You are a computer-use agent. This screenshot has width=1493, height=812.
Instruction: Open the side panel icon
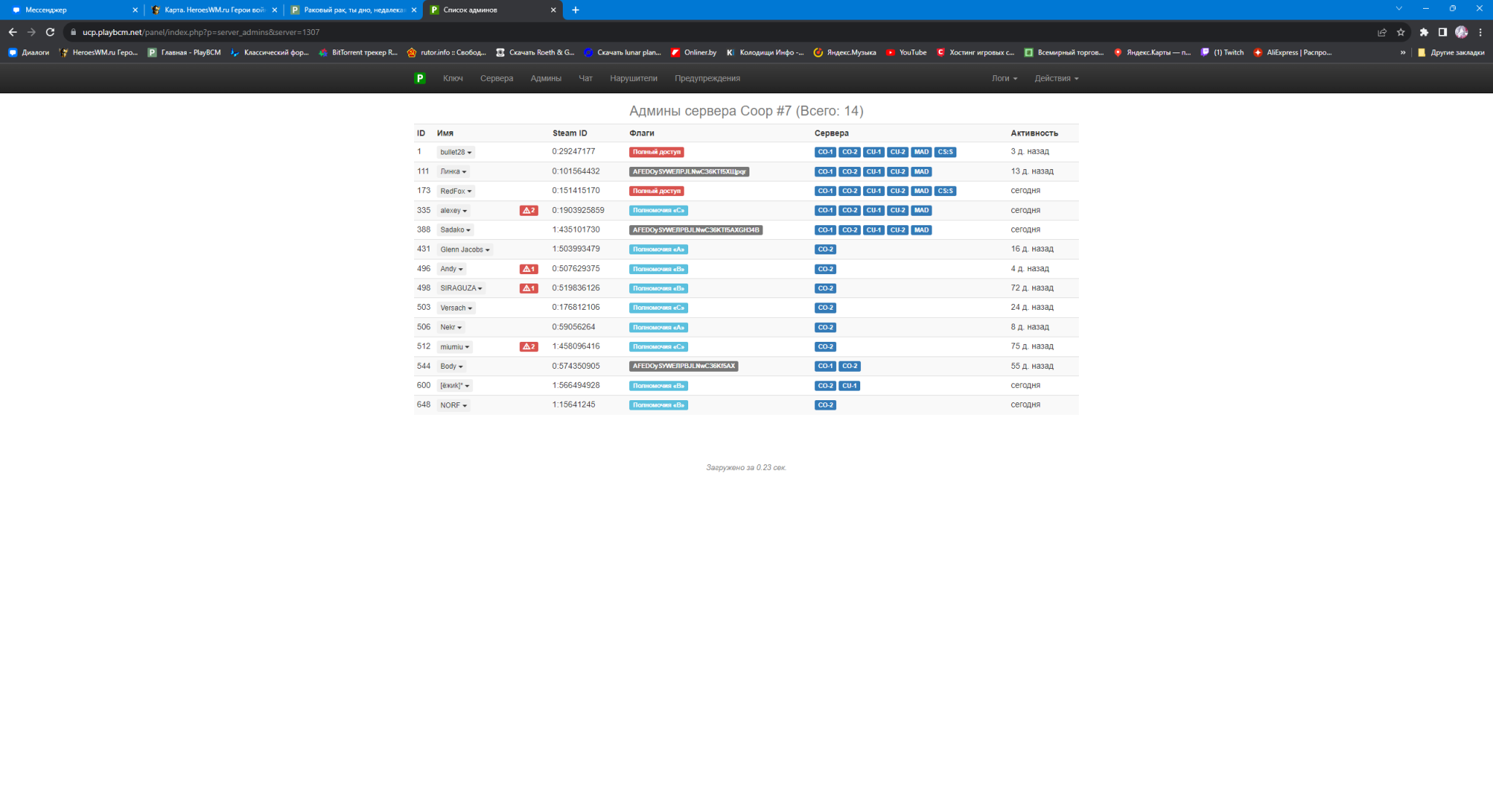point(1442,32)
